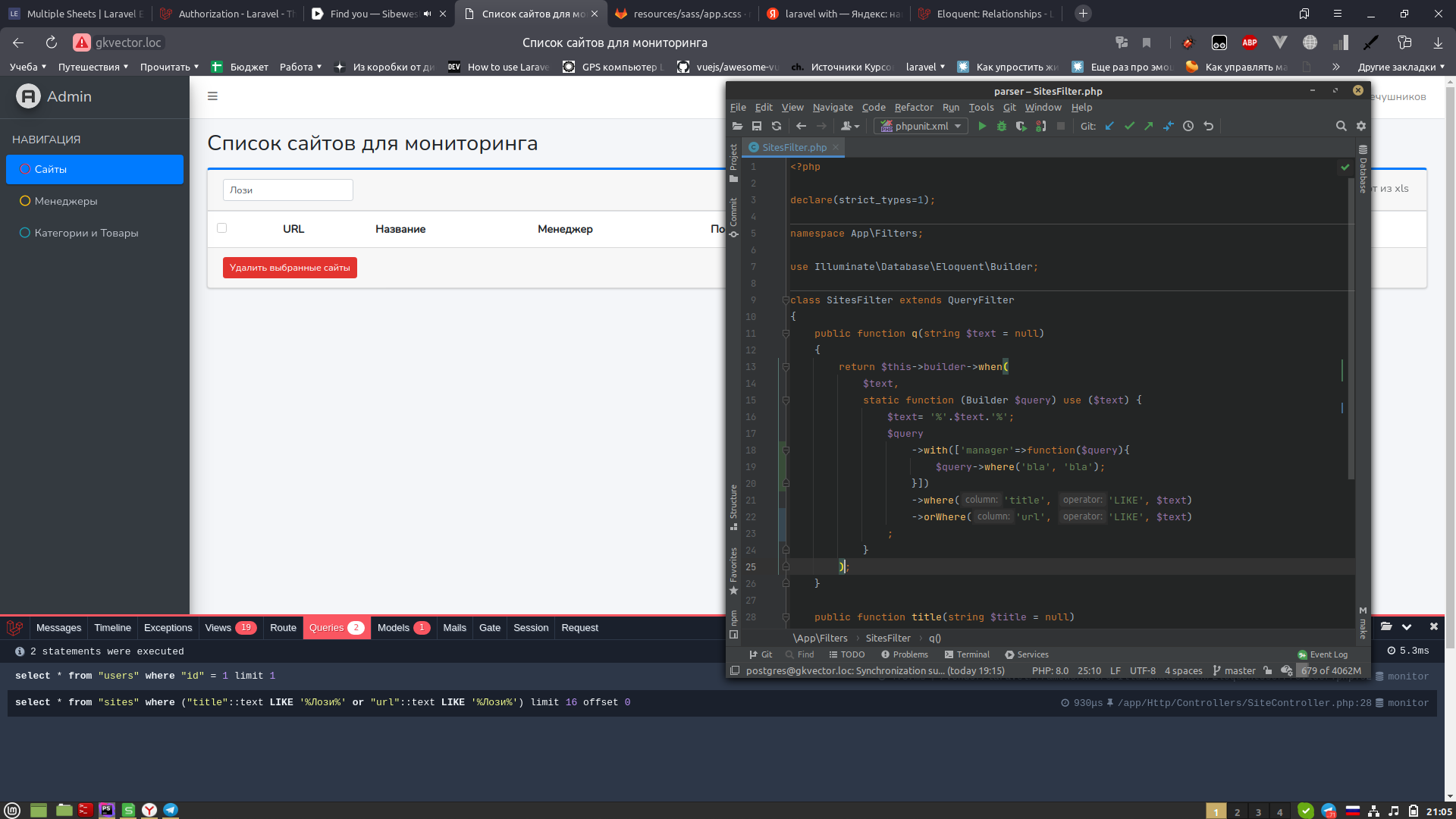Run phpunit.xml with the green play icon

tap(982, 127)
